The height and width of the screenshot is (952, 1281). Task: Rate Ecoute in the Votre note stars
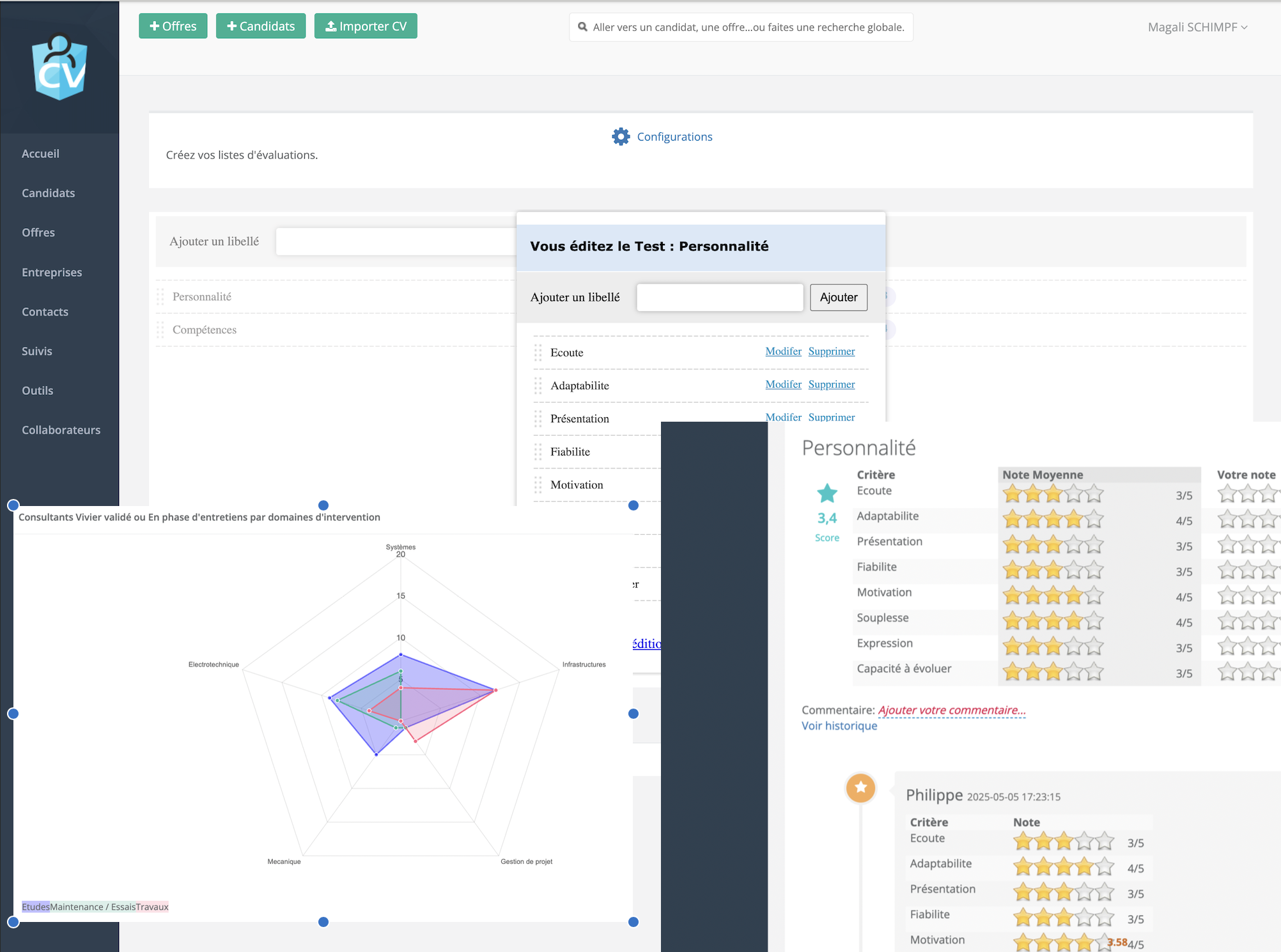[1246, 494]
